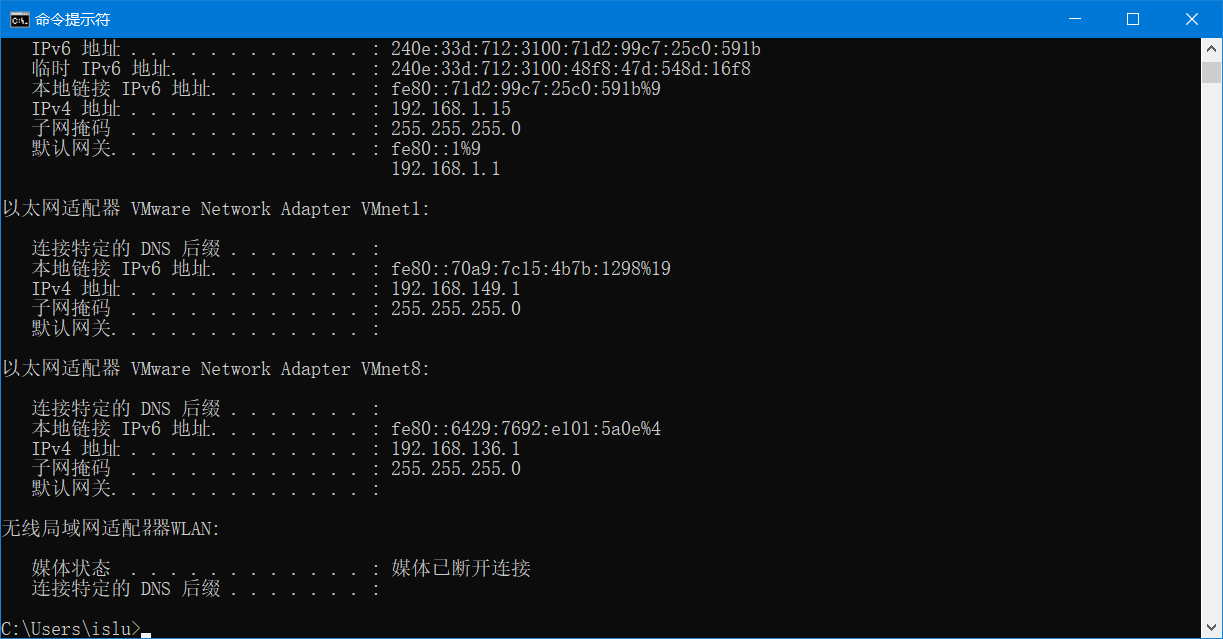This screenshot has height=639, width=1223.
Task: Click the WLAN adapter section heading
Action: tap(110, 528)
